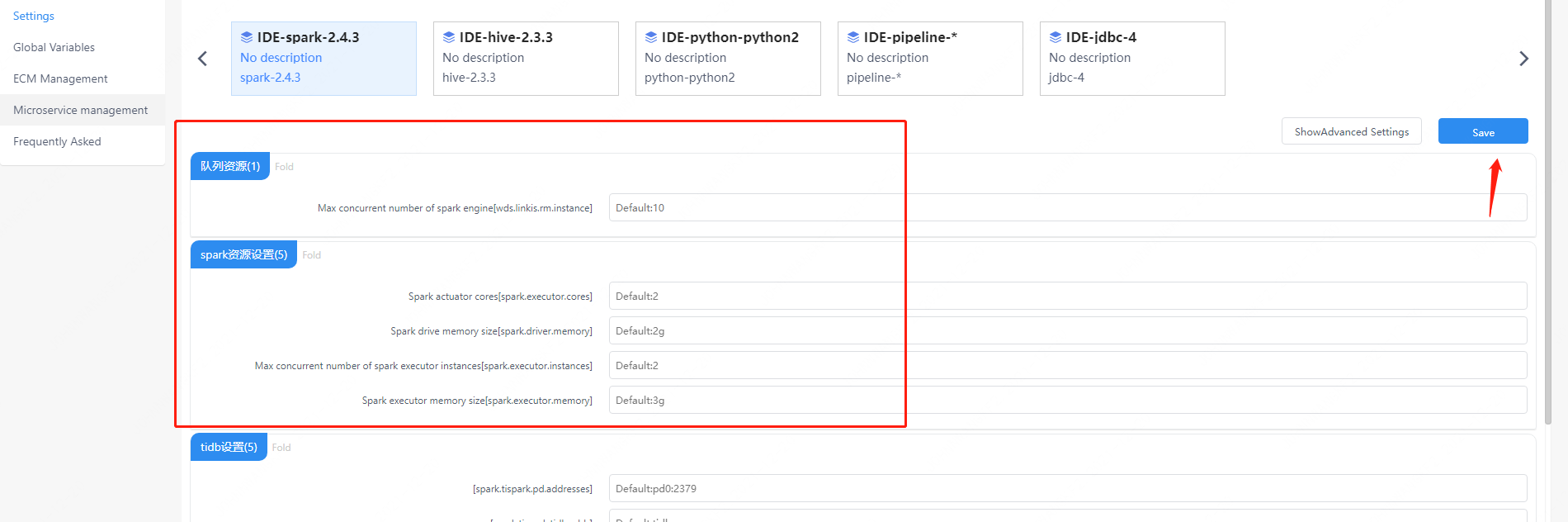Click the layers icon on IDE-hive-2.3.3 card
The image size is (1568, 522).
(448, 37)
